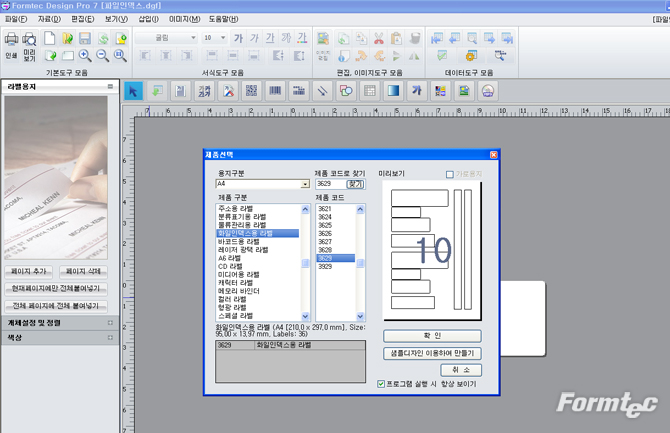Screen dimensions: 670x433
Task: Select the table grid tool
Action: pyautogui.click(x=370, y=91)
